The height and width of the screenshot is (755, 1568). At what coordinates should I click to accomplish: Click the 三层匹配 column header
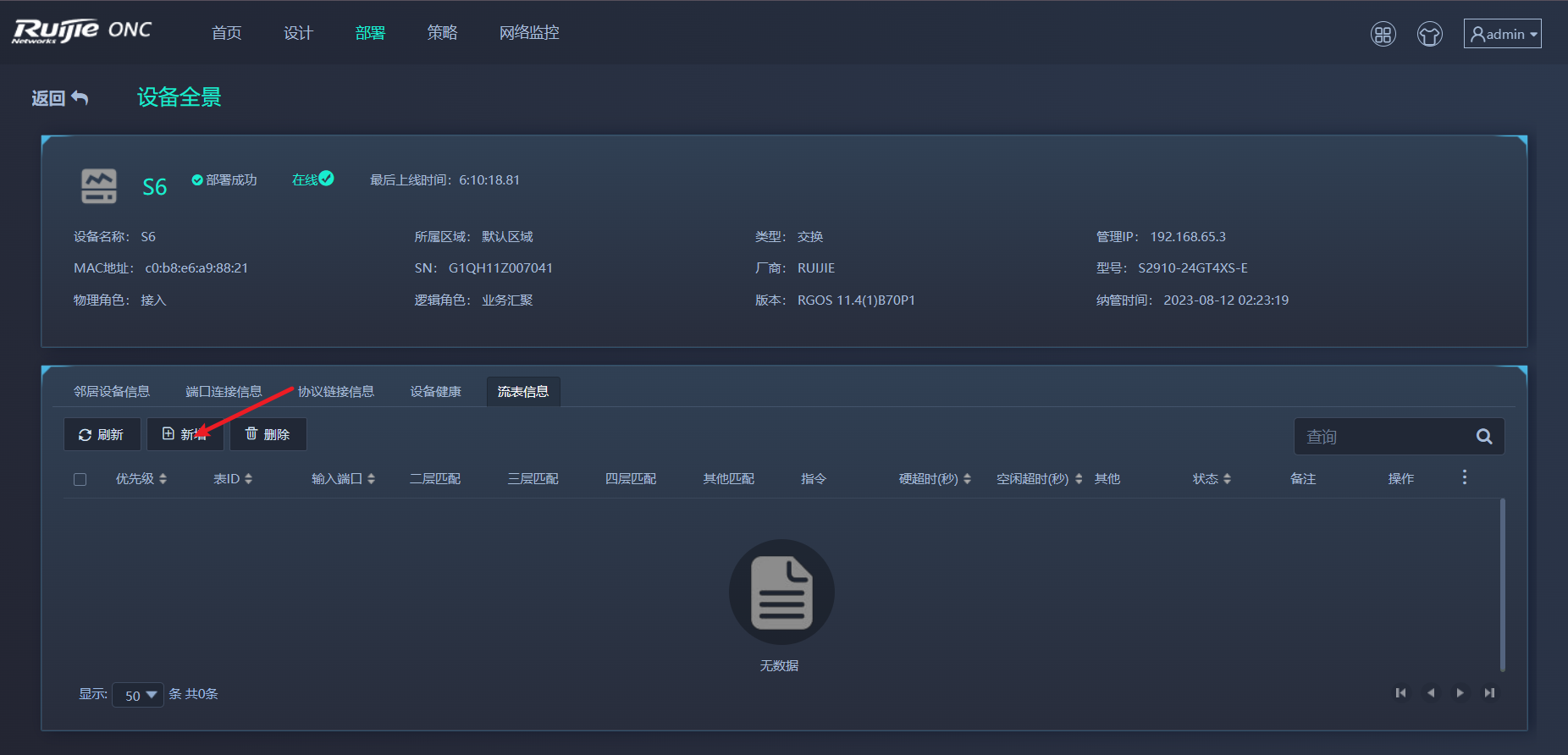533,479
